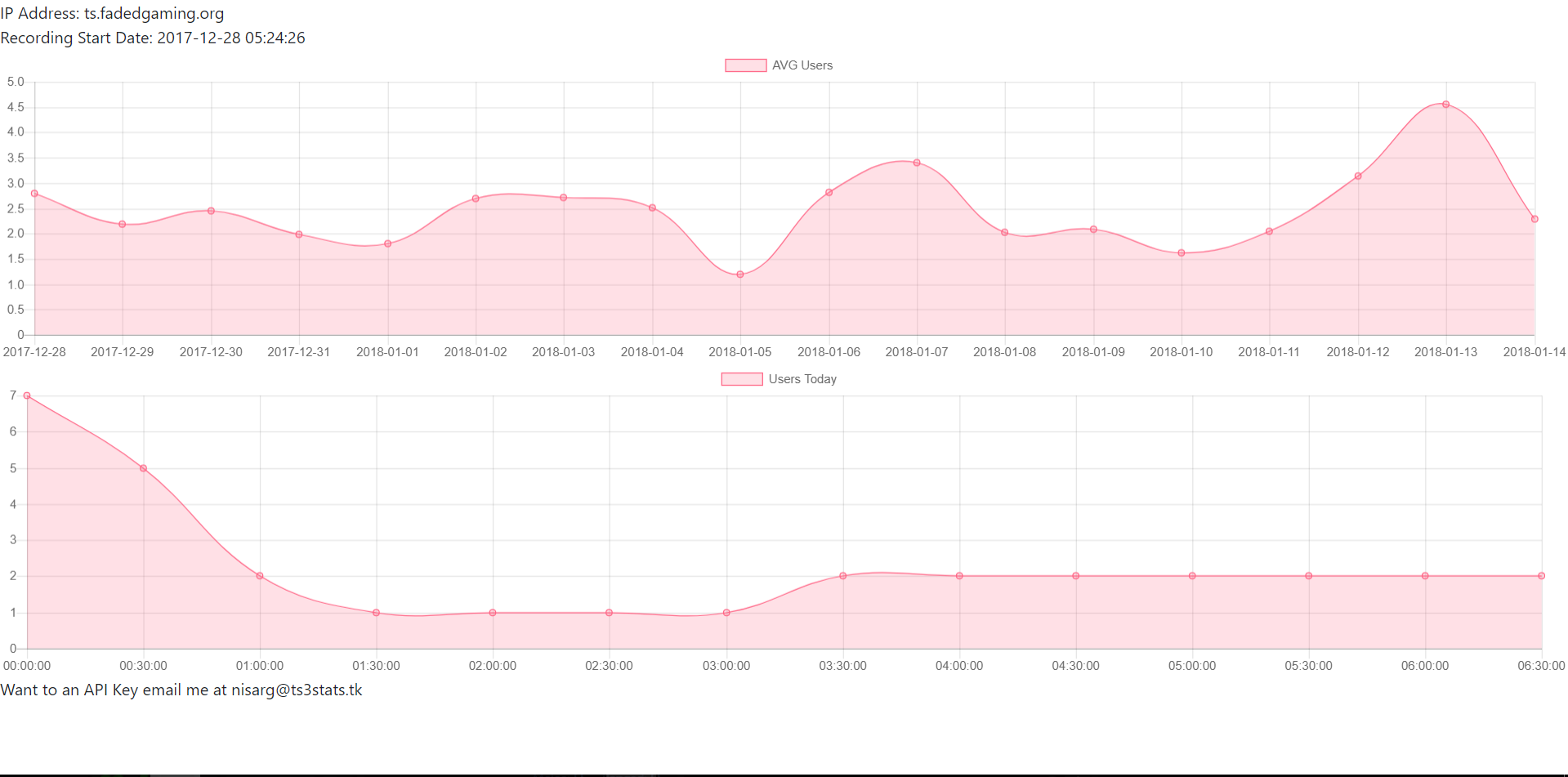Click the 2018-01-06 date axis label

click(x=829, y=352)
